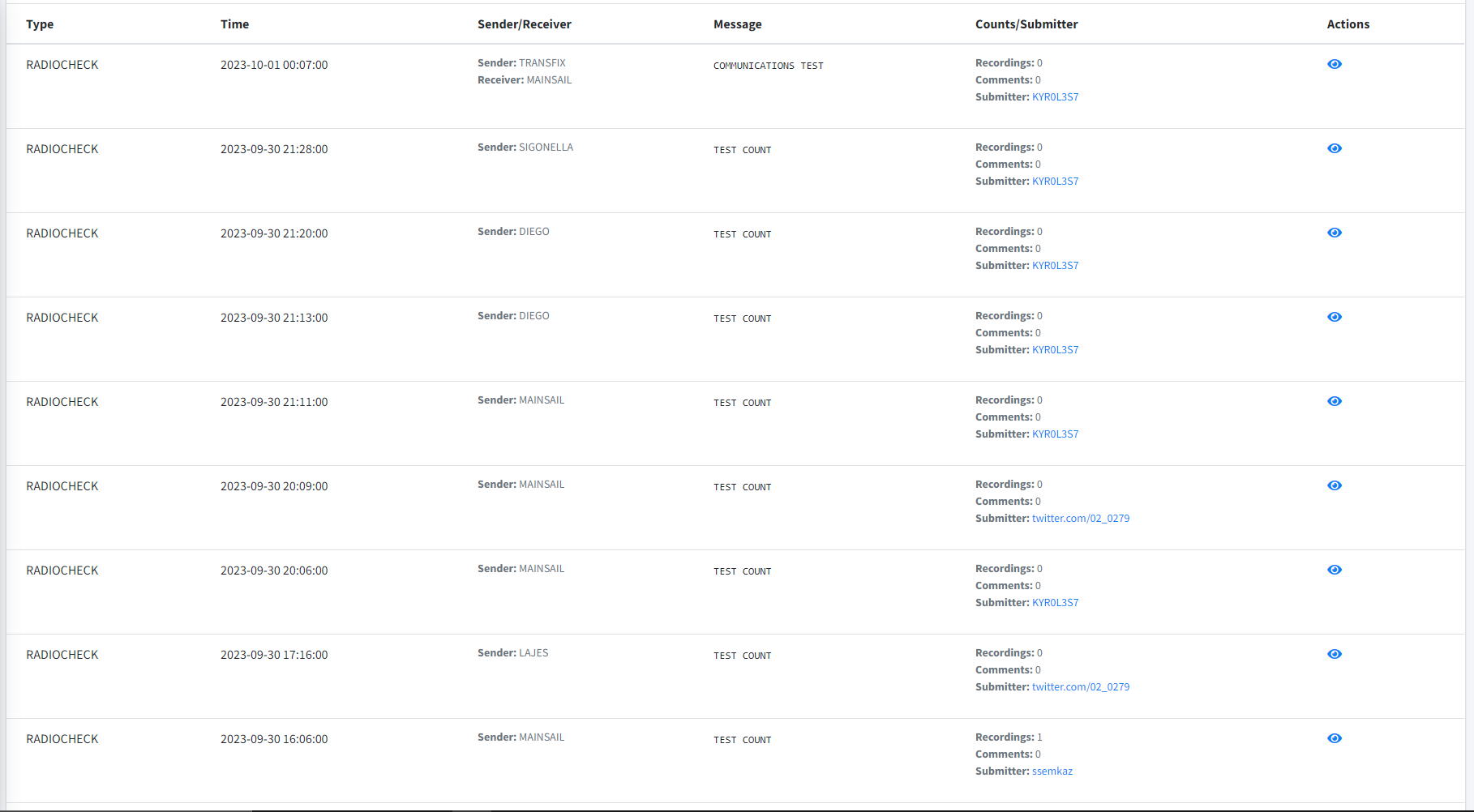Select the COMMUNICATIONS TEST message text
The width and height of the screenshot is (1474, 812).
[769, 66]
